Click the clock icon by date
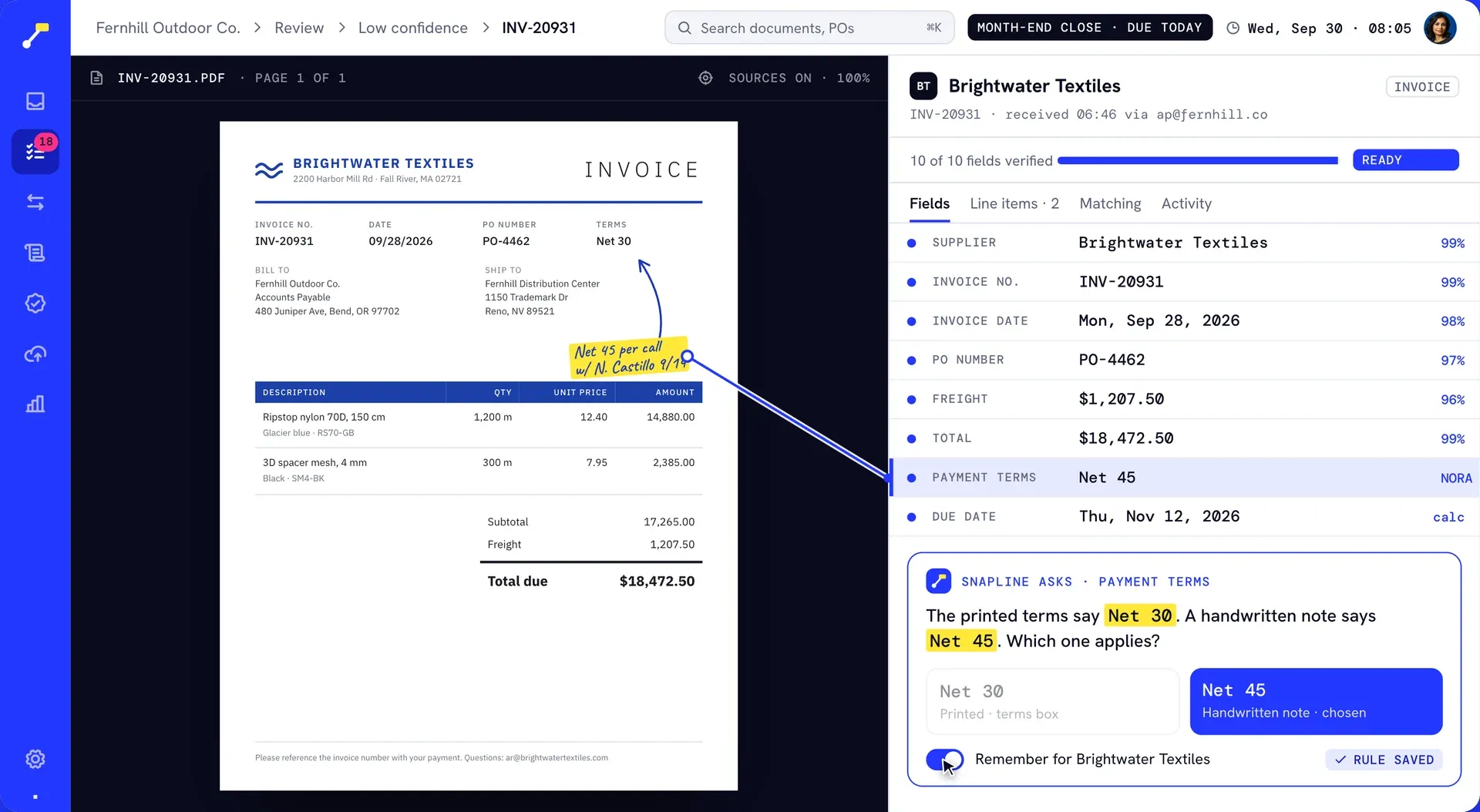 (1233, 28)
